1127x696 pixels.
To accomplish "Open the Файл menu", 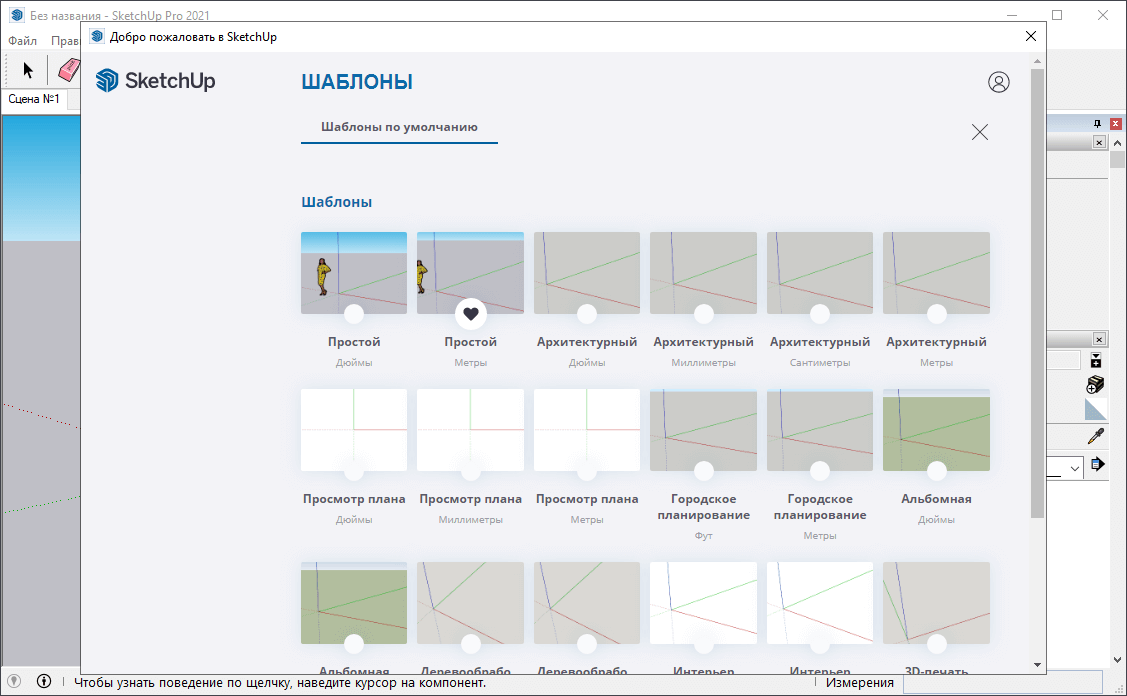I will (x=22, y=41).
